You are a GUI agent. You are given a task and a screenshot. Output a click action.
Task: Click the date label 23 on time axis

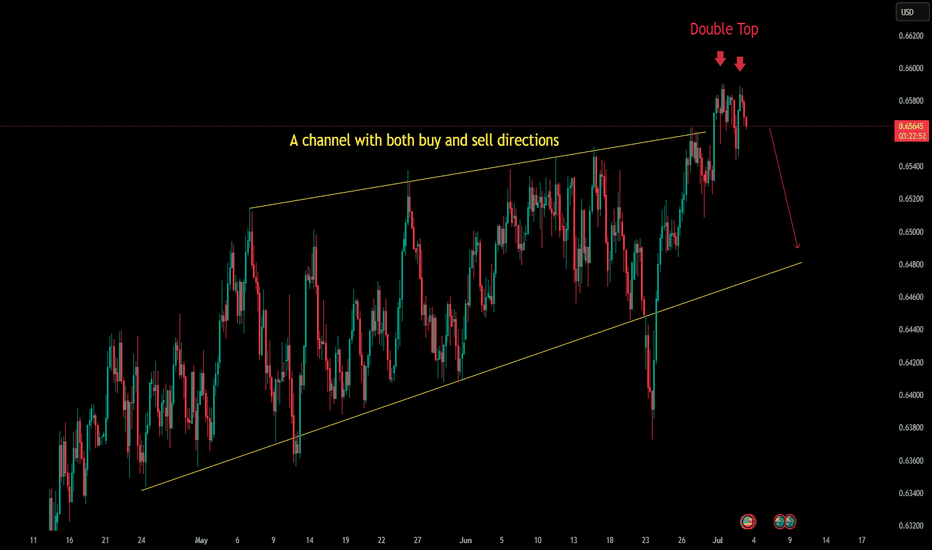pos(646,540)
